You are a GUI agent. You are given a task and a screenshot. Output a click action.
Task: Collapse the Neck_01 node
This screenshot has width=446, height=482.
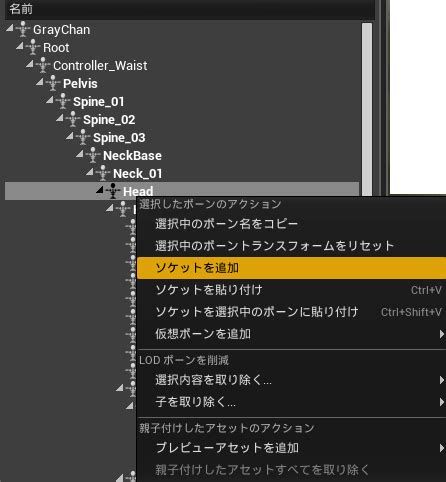pos(90,172)
